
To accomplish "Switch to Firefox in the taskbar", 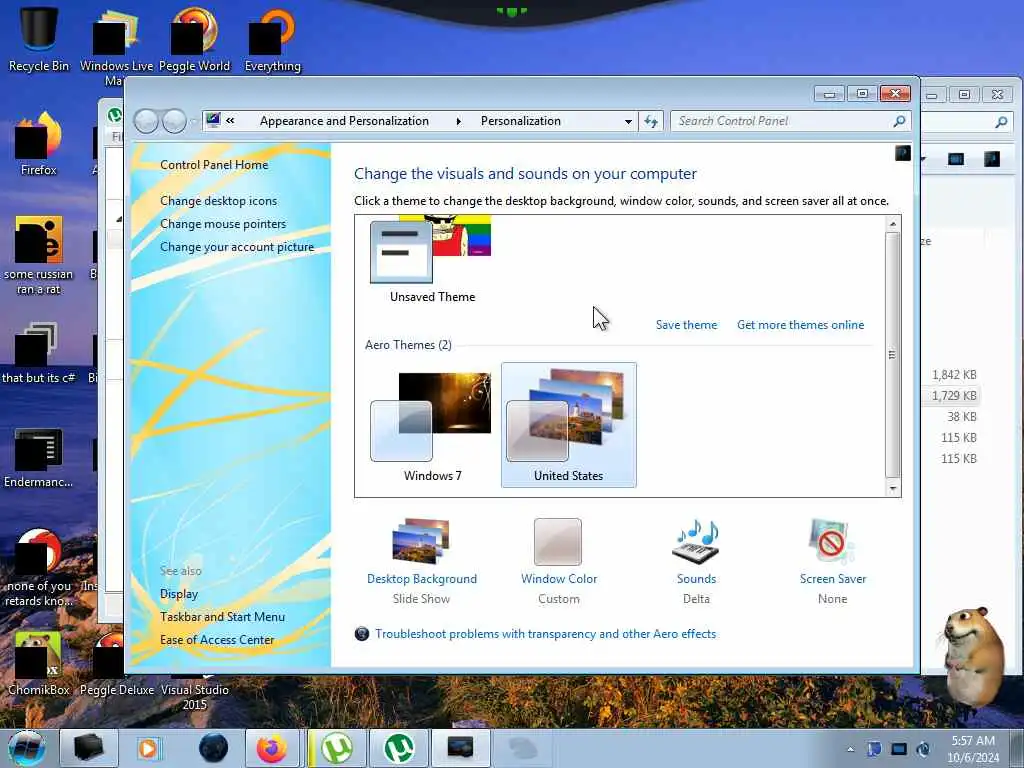I will 272,748.
